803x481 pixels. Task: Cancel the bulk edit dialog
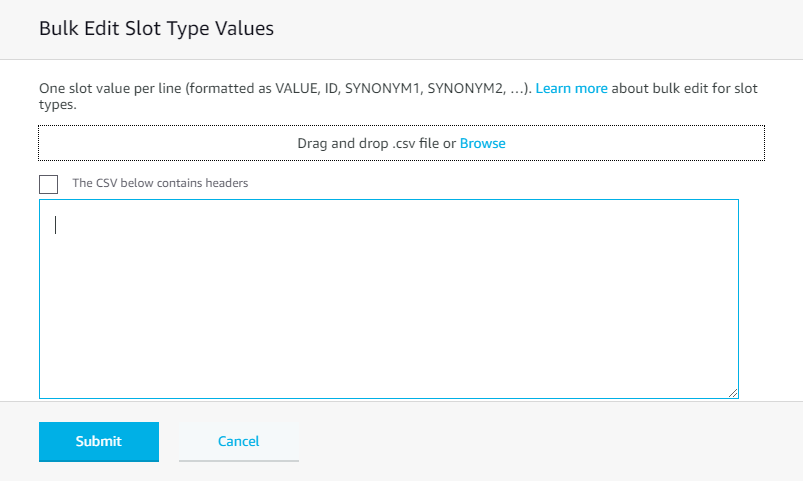pyautogui.click(x=238, y=441)
